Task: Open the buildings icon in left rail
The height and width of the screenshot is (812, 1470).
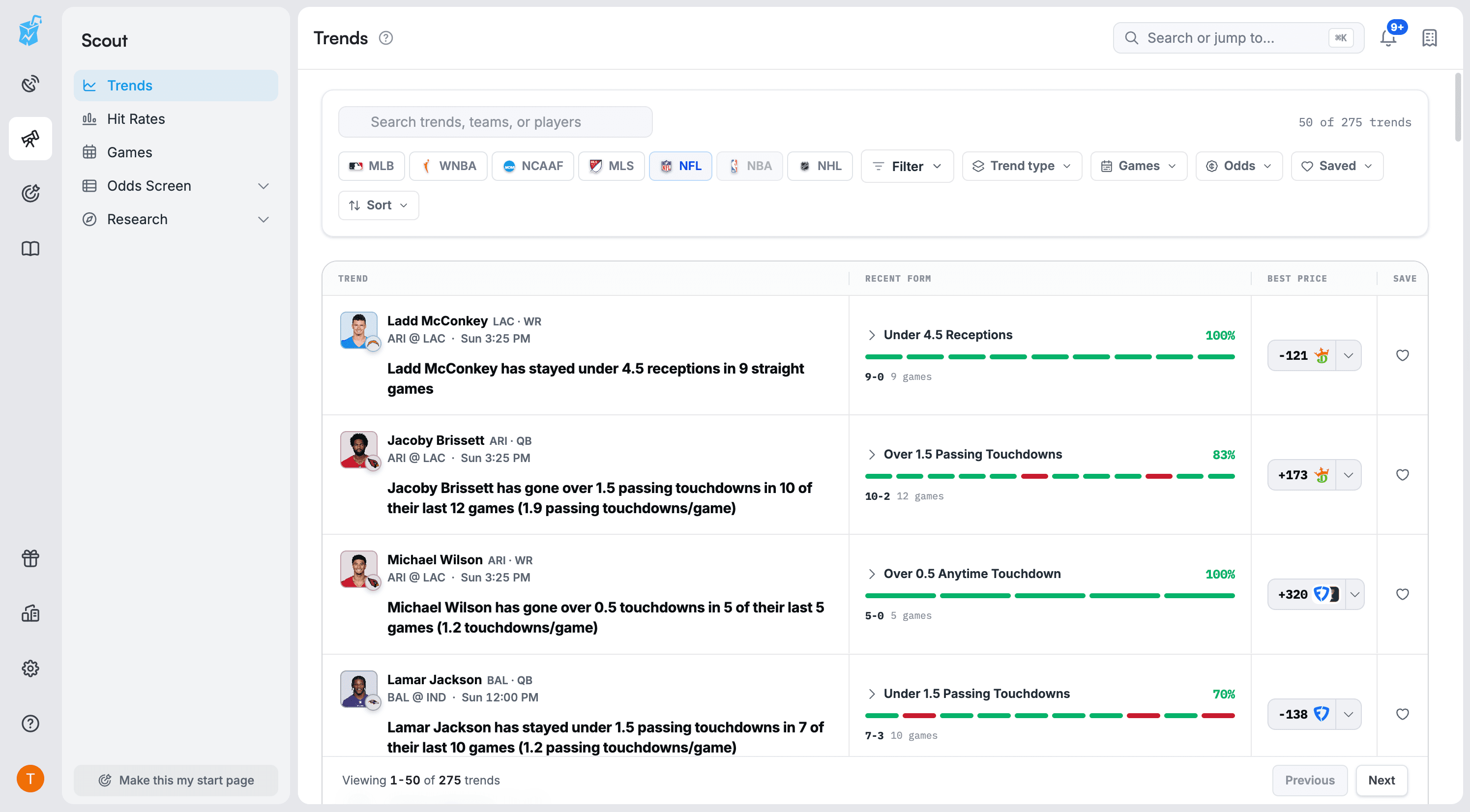Action: 30,613
